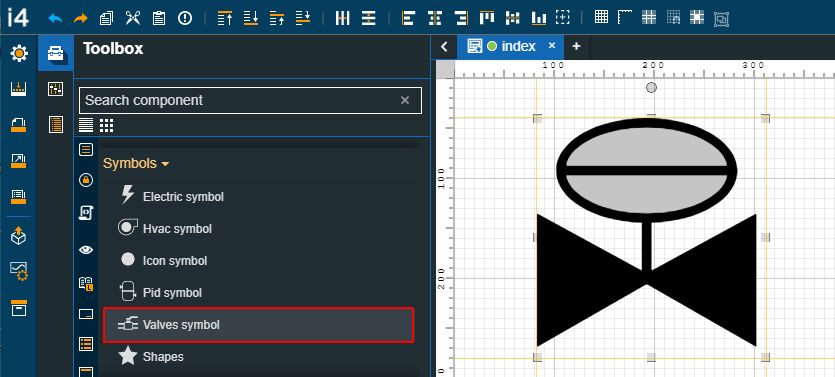Click Bring to front icon
835x377 pixels.
[x=225, y=18]
